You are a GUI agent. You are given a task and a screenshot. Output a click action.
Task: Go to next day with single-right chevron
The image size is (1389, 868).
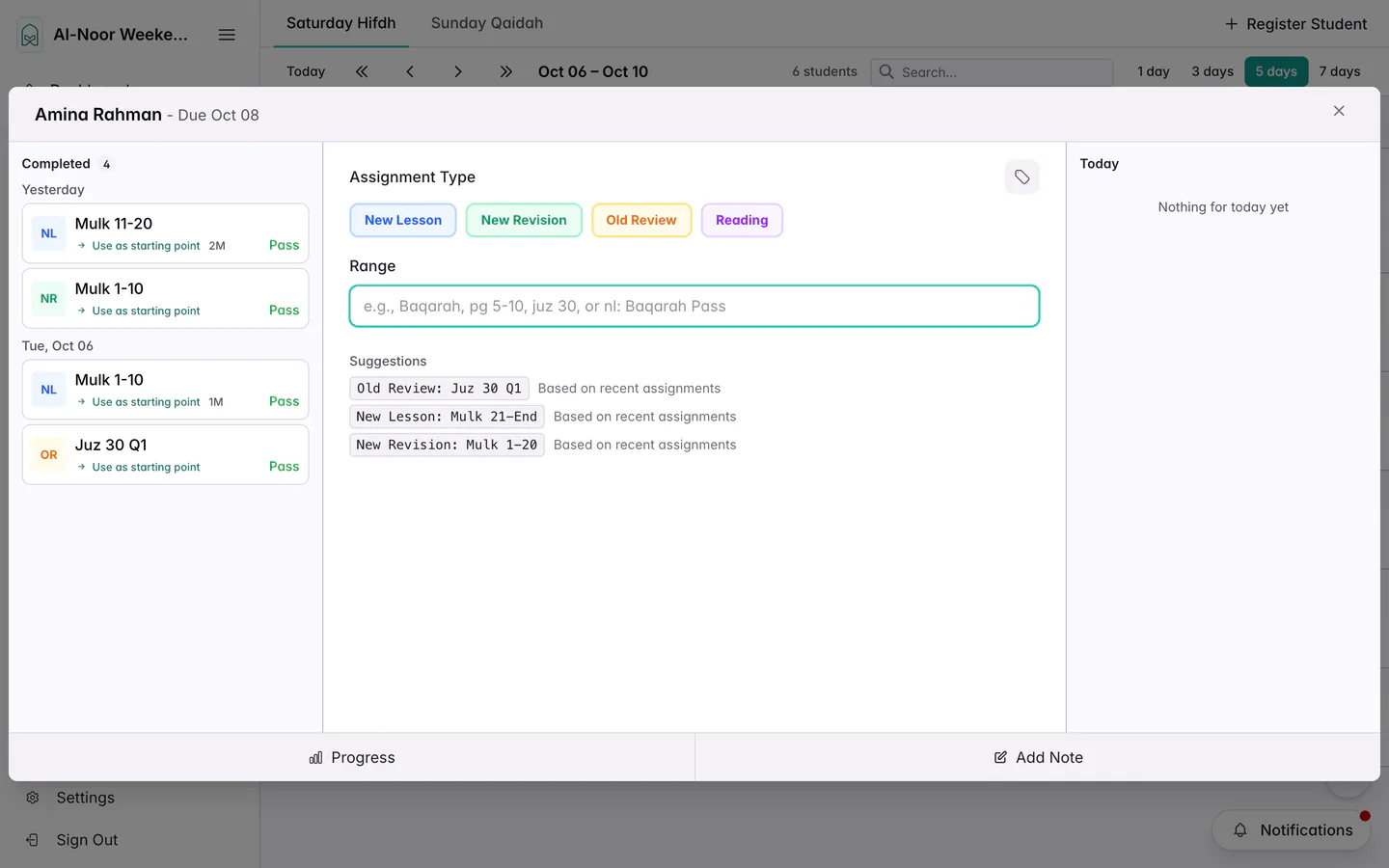[x=458, y=71]
